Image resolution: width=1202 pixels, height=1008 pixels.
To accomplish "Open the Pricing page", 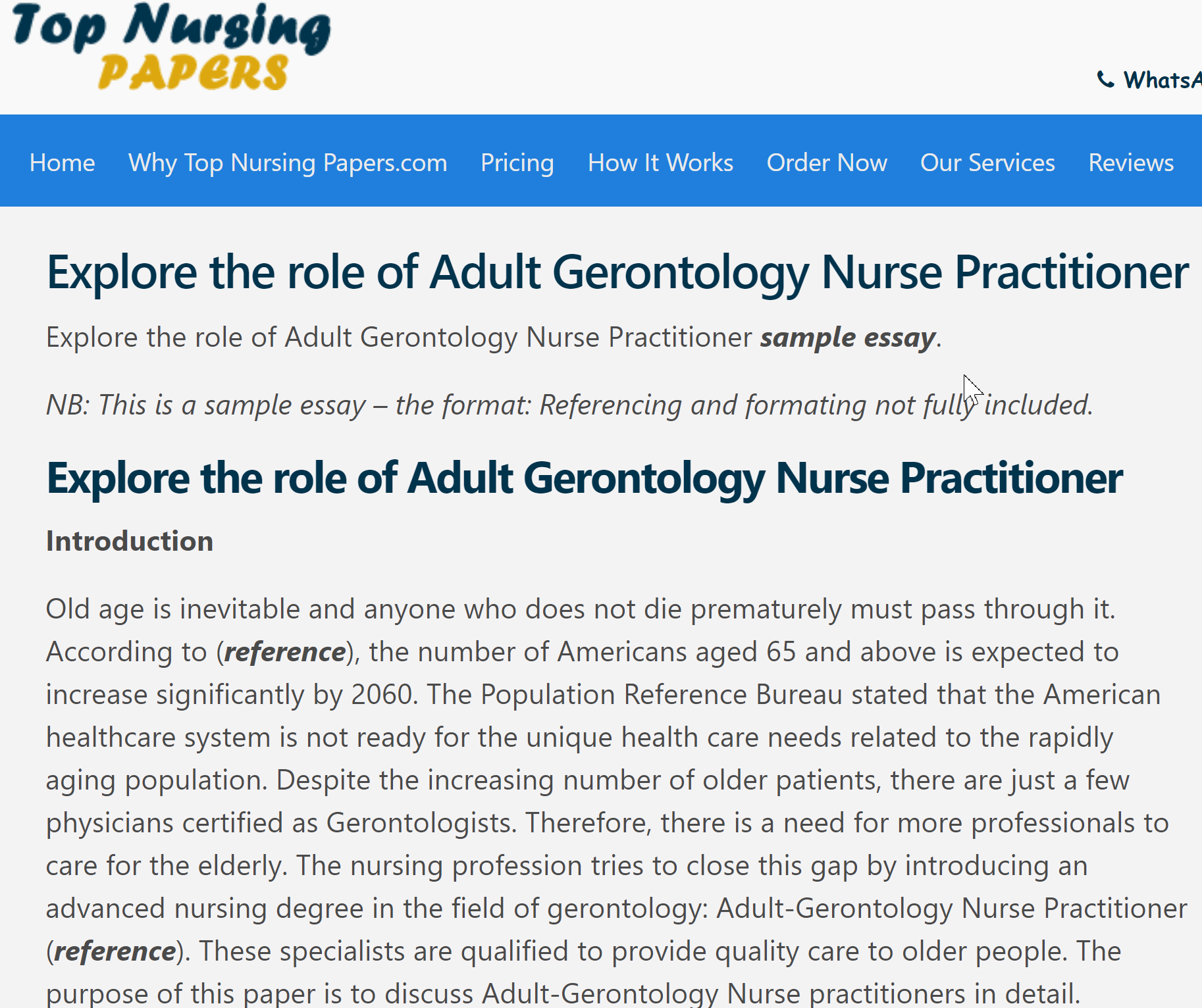I will tap(517, 163).
